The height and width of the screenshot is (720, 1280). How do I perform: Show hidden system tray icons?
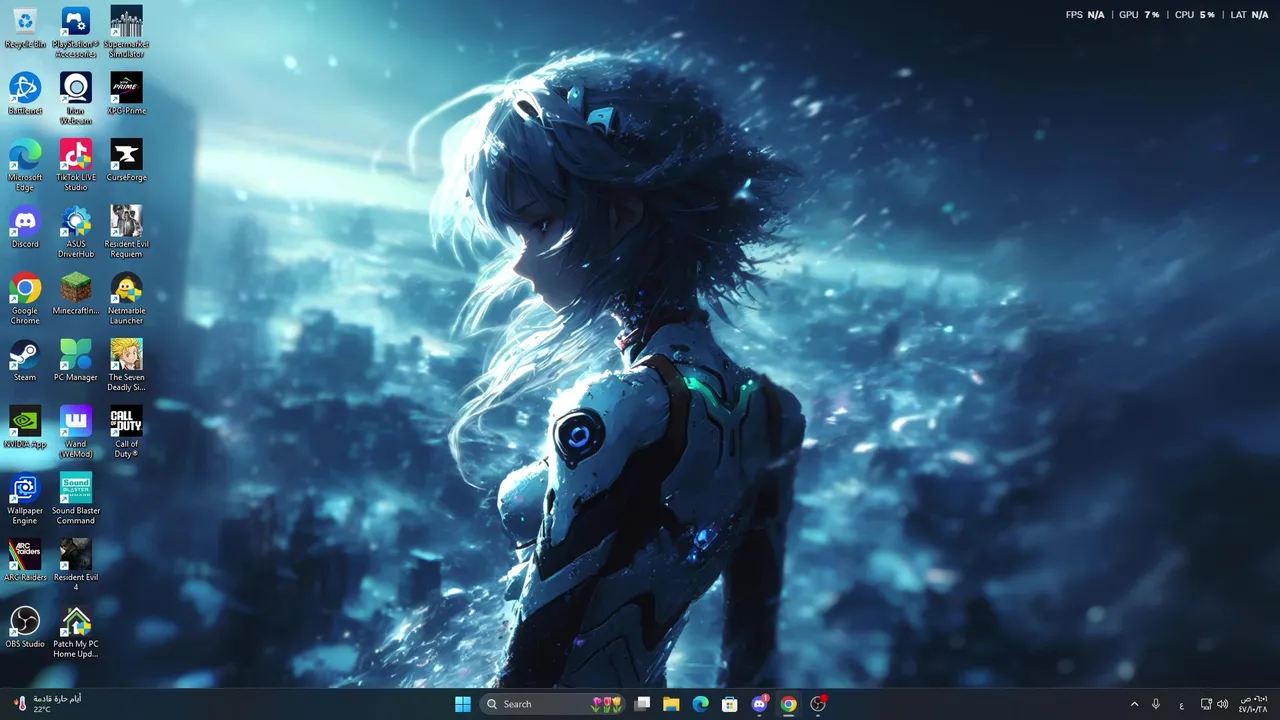(1134, 704)
